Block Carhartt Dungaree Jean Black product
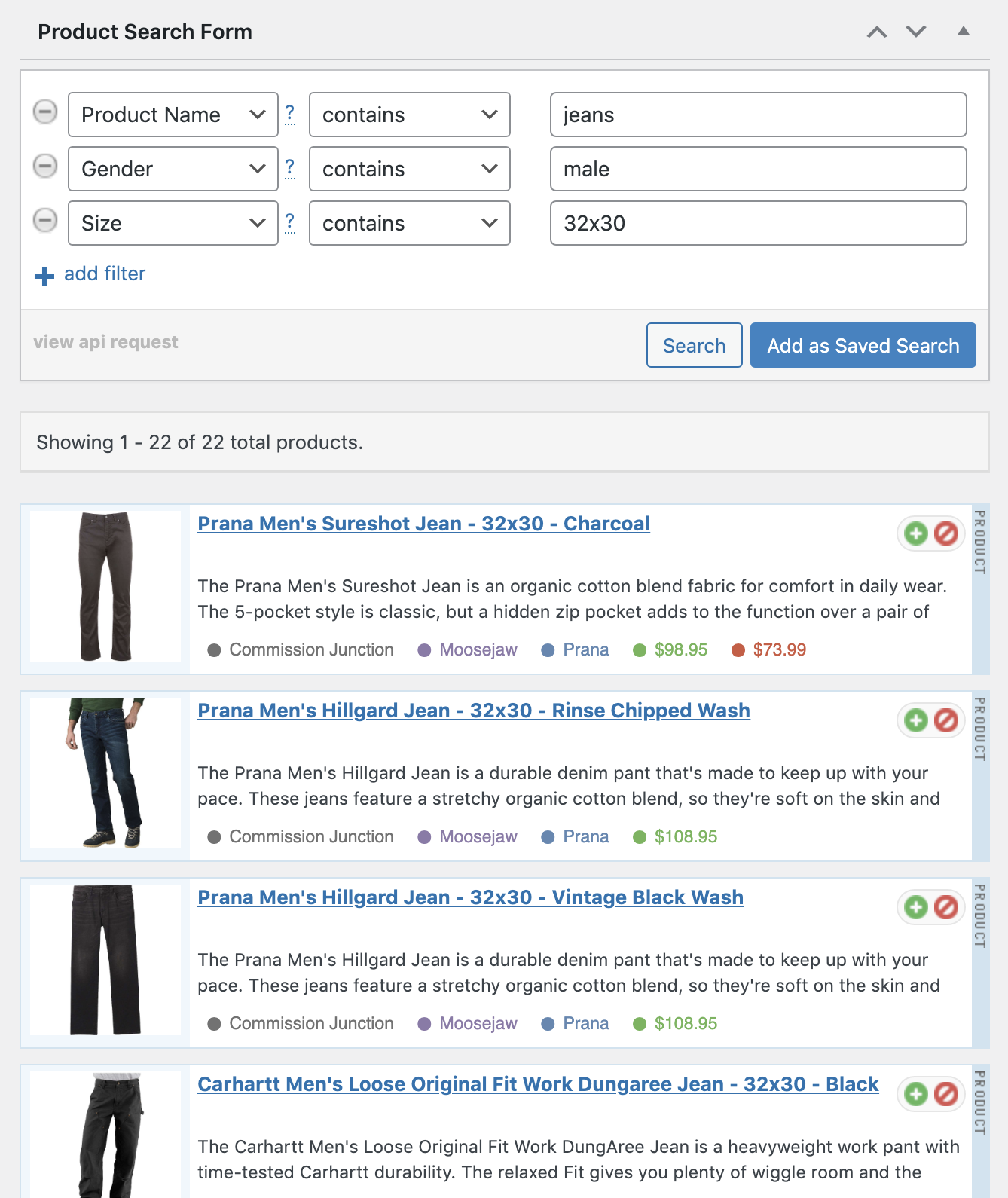 [x=946, y=1094]
